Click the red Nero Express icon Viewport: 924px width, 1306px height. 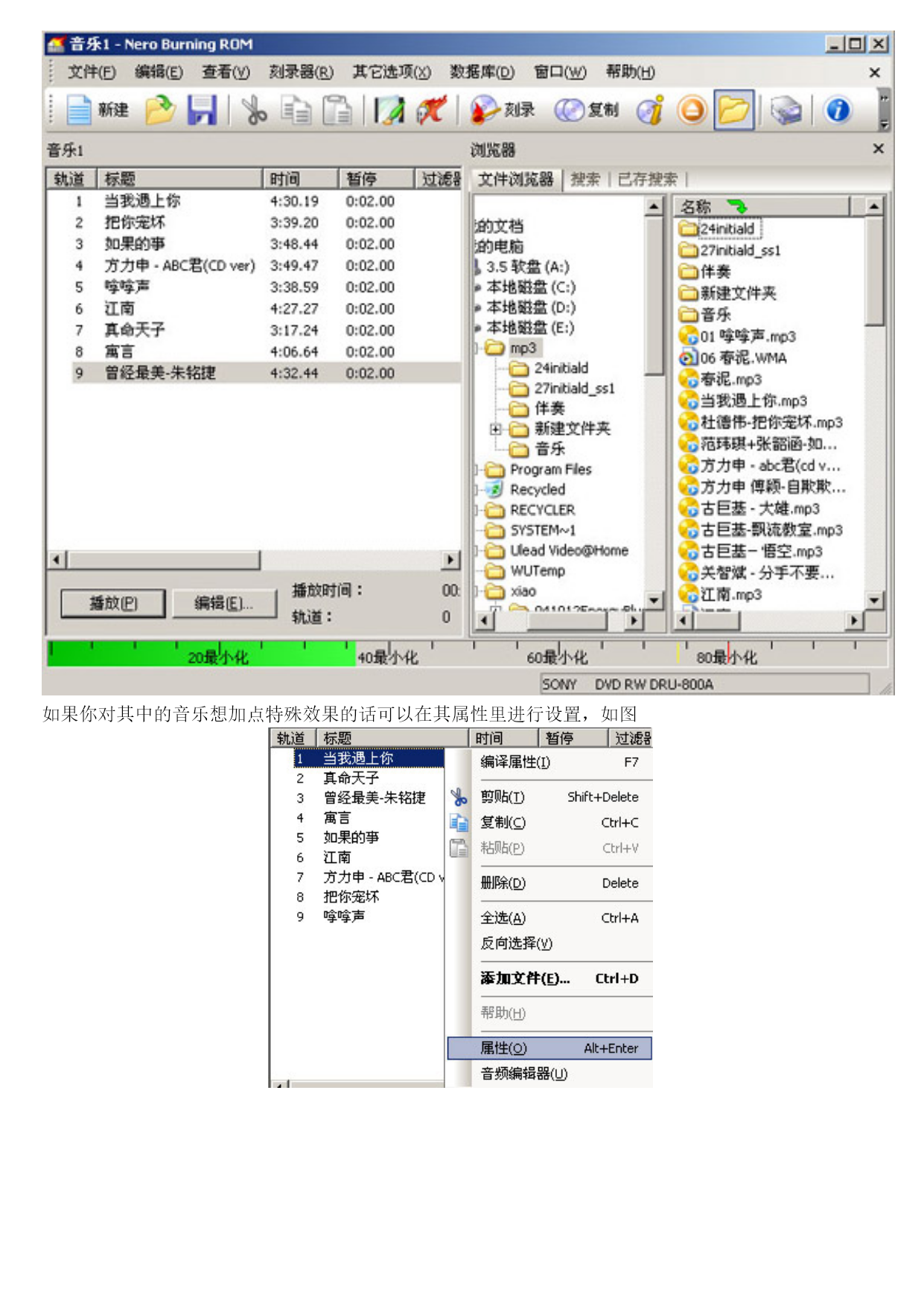(432, 110)
